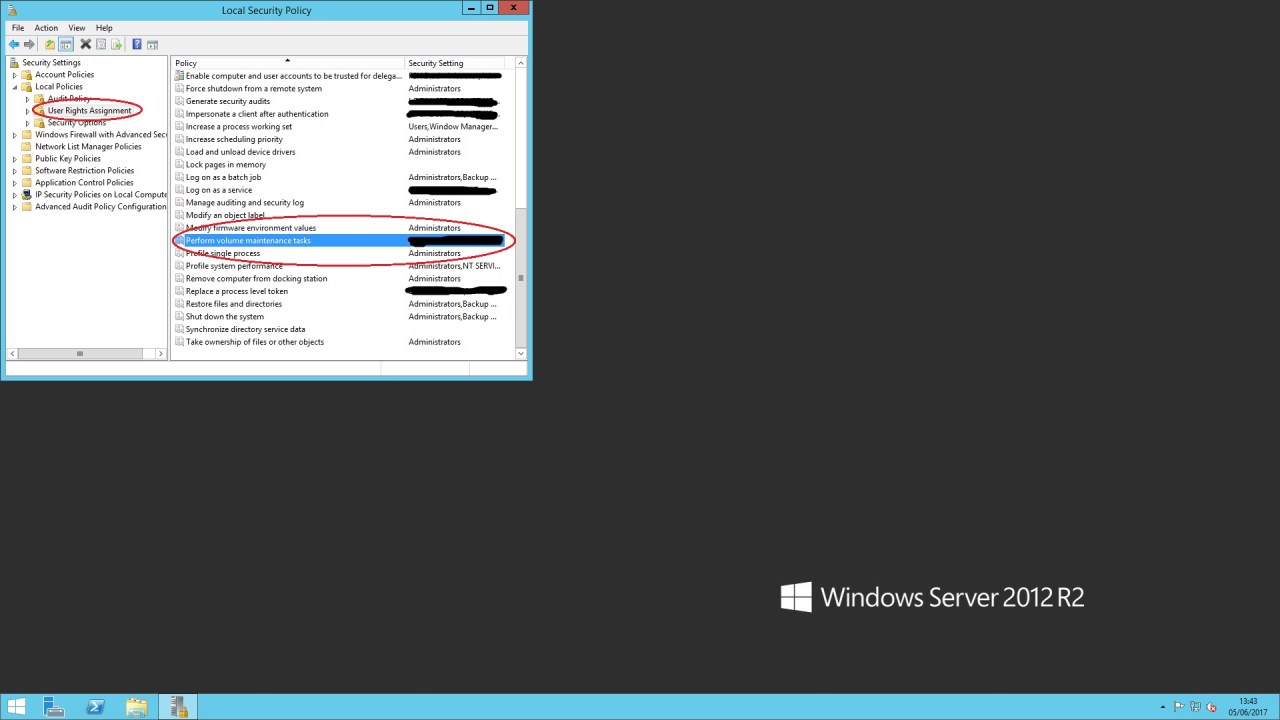Expand the Advanced Audit Policy Configuration node

pos(15,207)
